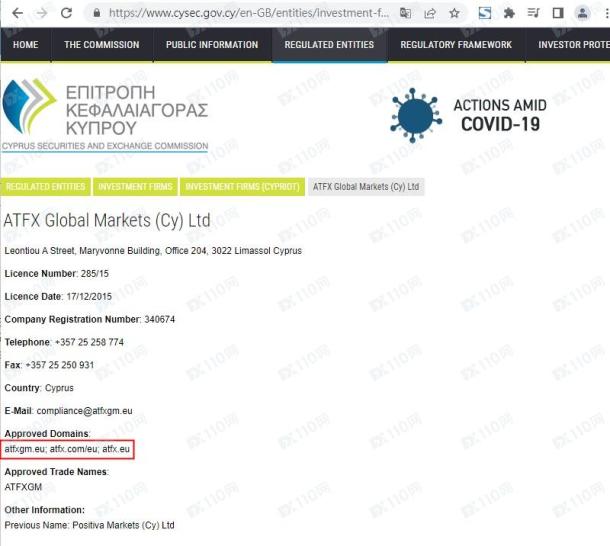Go back with the browser back arrow
This screenshot has width=610, height=546.
(18, 13)
